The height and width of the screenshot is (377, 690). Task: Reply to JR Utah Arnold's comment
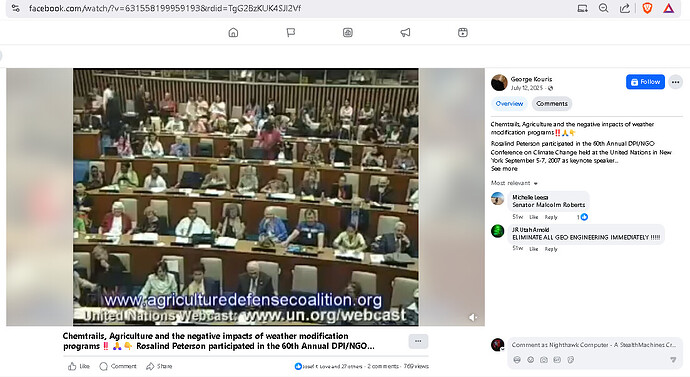(551, 249)
